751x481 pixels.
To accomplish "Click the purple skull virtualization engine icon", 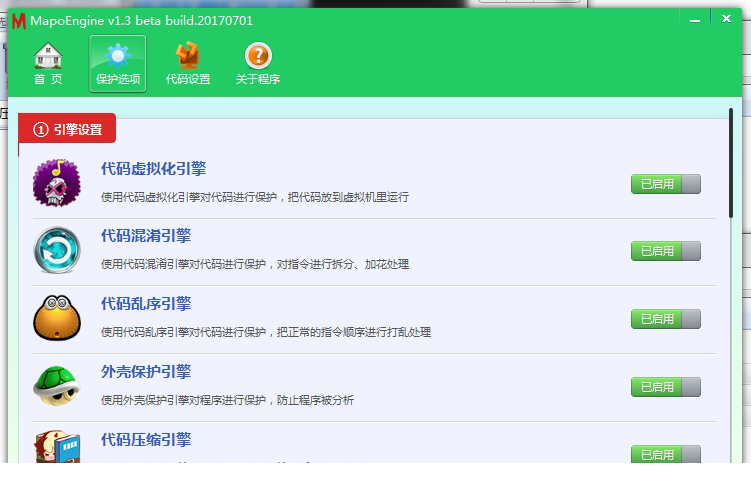I will [57, 183].
